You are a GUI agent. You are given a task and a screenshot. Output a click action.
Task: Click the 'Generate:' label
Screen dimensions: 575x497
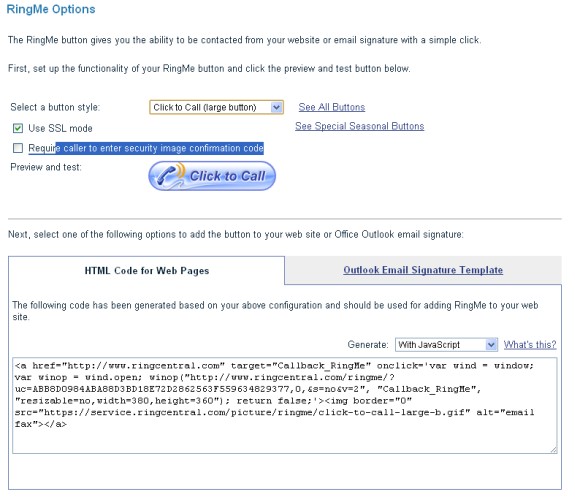coord(368,345)
